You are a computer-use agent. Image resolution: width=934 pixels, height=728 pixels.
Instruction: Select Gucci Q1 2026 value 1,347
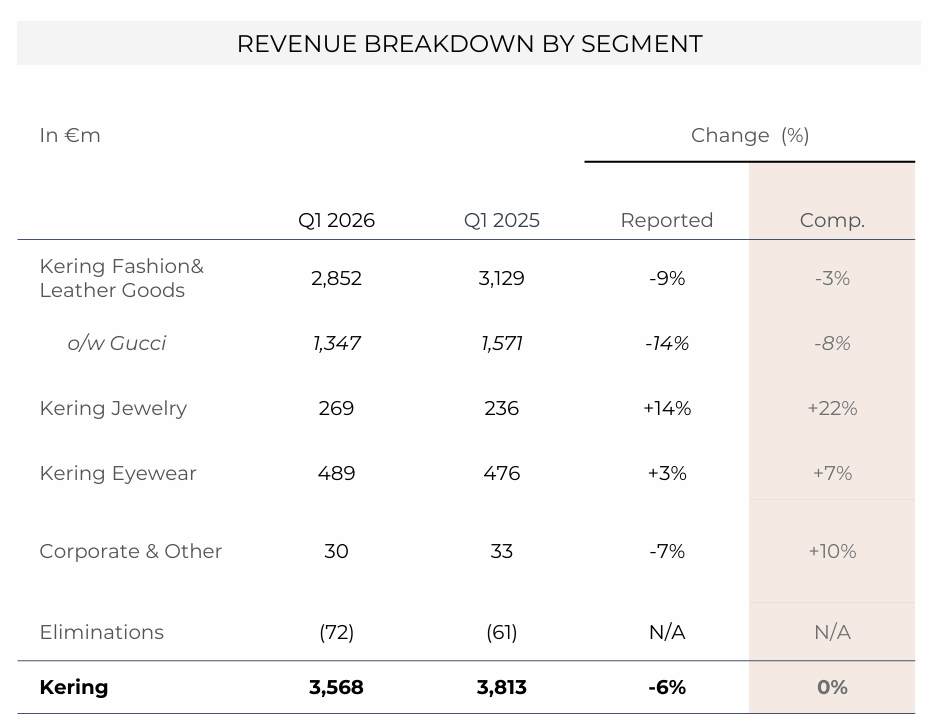click(x=336, y=343)
